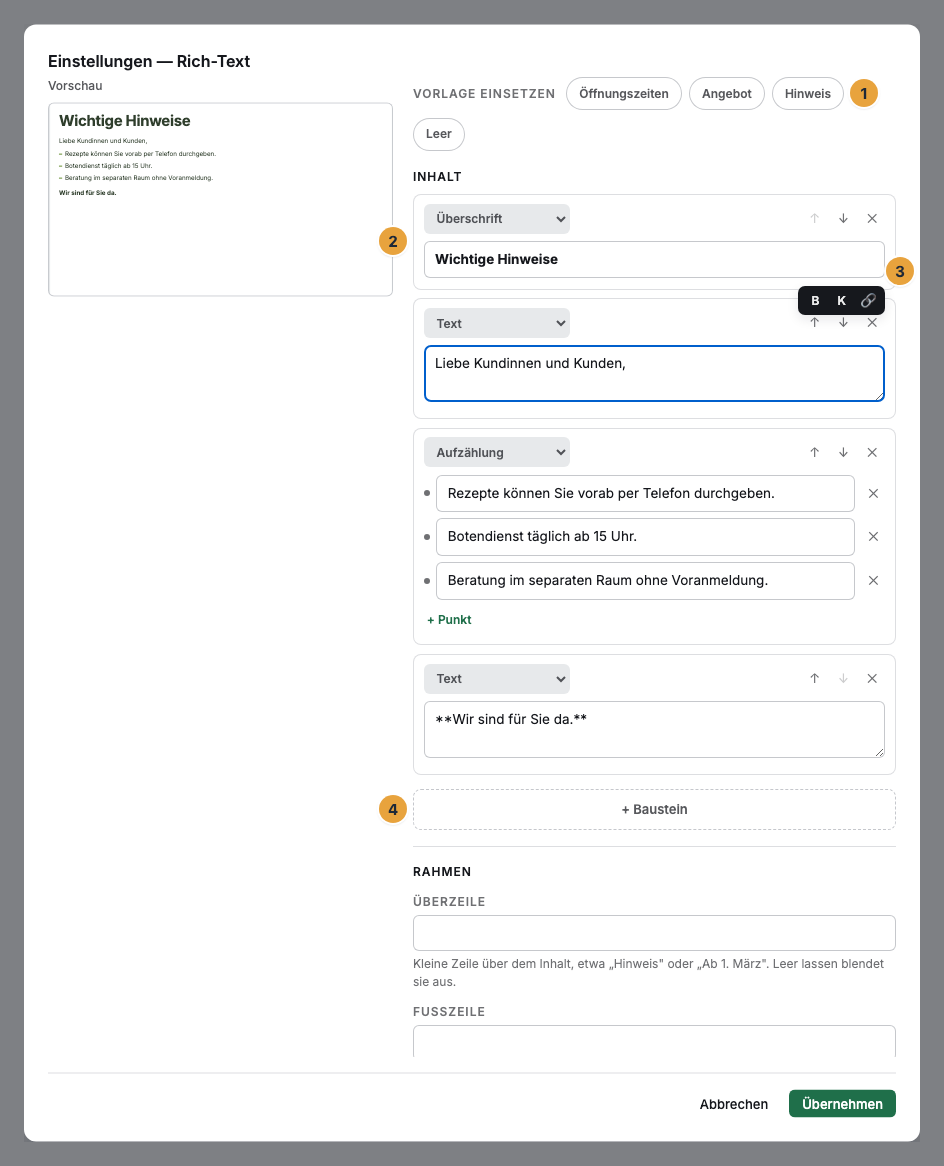This screenshot has height=1166, width=944.
Task: Click into the Überzeile input field
Action: 654,933
